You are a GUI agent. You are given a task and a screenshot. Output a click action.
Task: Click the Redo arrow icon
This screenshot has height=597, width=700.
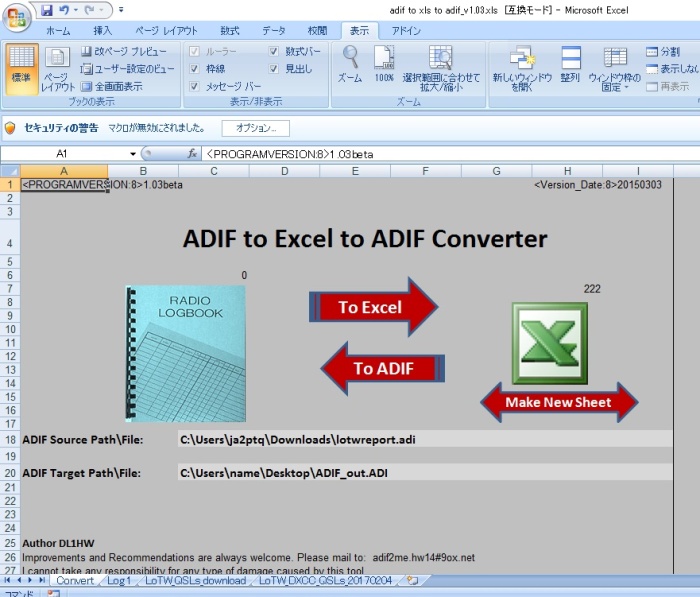click(90, 10)
